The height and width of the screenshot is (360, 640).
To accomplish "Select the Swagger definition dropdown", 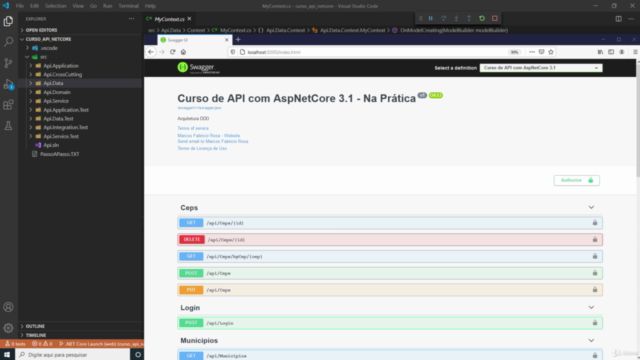I will click(x=541, y=68).
